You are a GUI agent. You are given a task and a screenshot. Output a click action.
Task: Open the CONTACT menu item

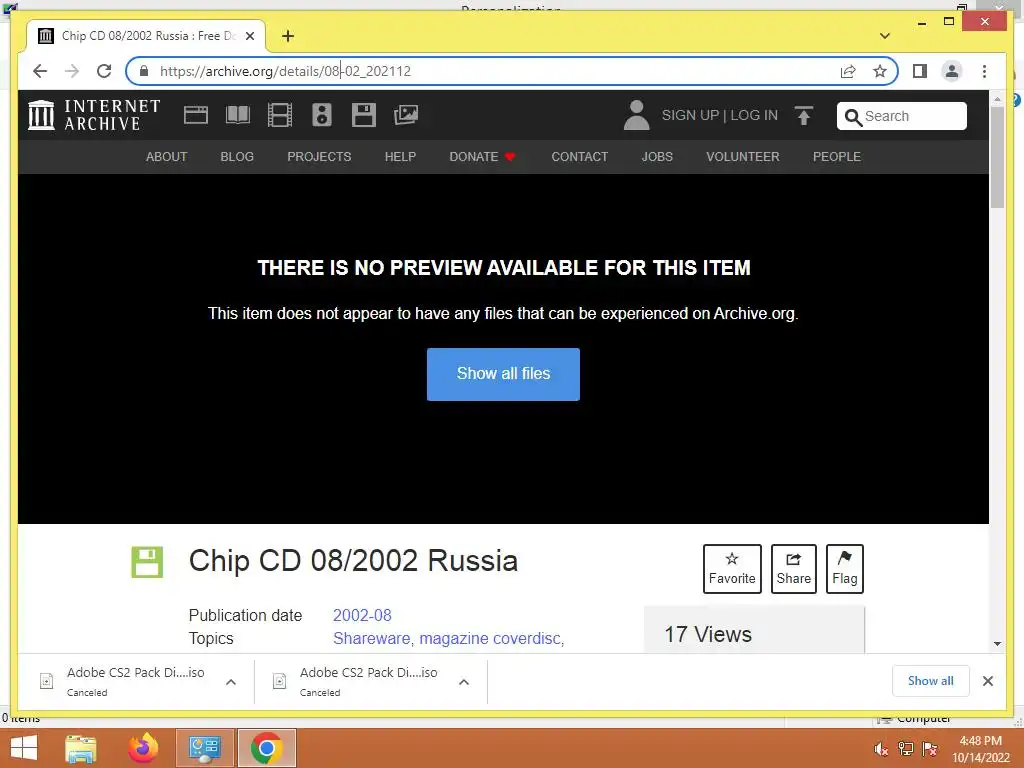(x=579, y=157)
